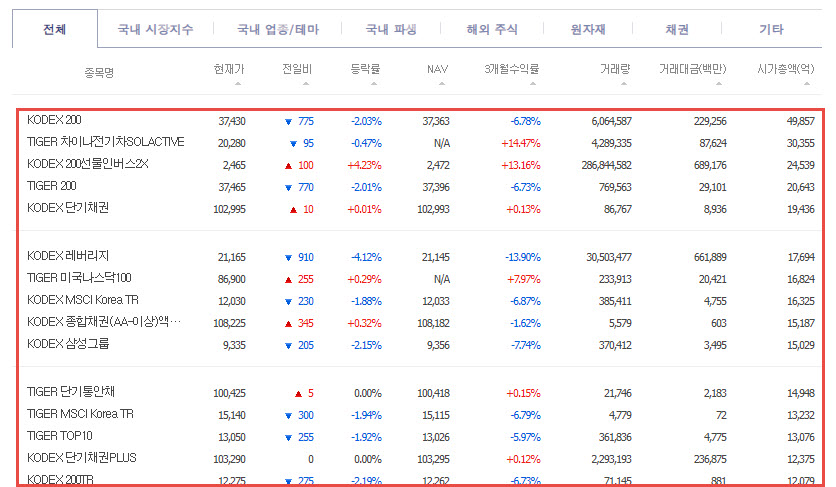
Task: Open TIGER 미국나스닥100 link
Action: click(79, 277)
